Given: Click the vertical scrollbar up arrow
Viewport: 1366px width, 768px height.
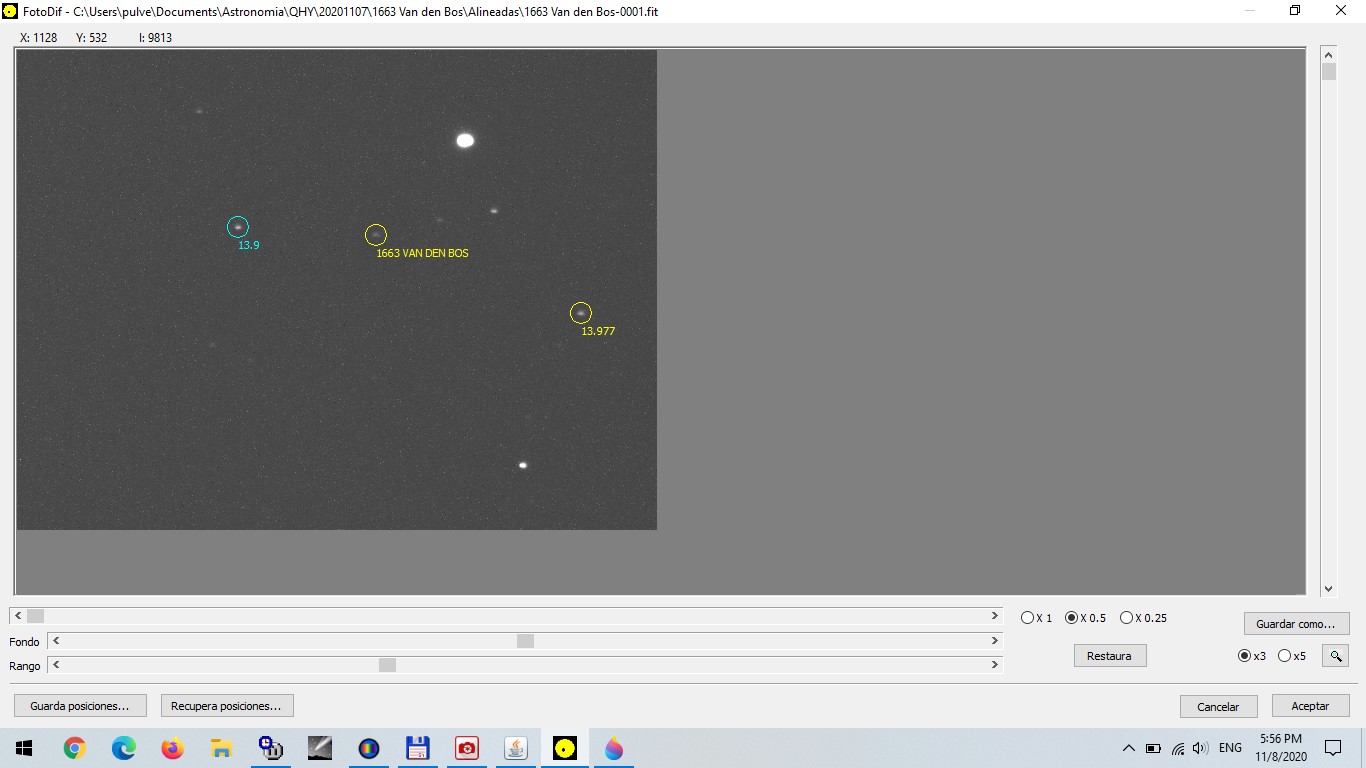Looking at the screenshot, I should (x=1329, y=53).
